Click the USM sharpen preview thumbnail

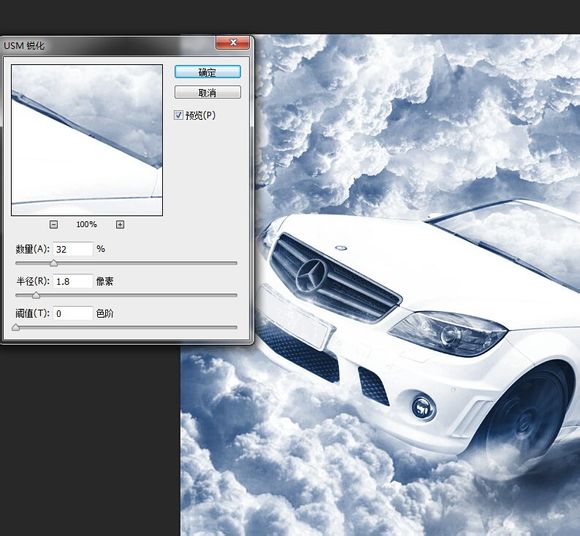pyautogui.click(x=87, y=140)
